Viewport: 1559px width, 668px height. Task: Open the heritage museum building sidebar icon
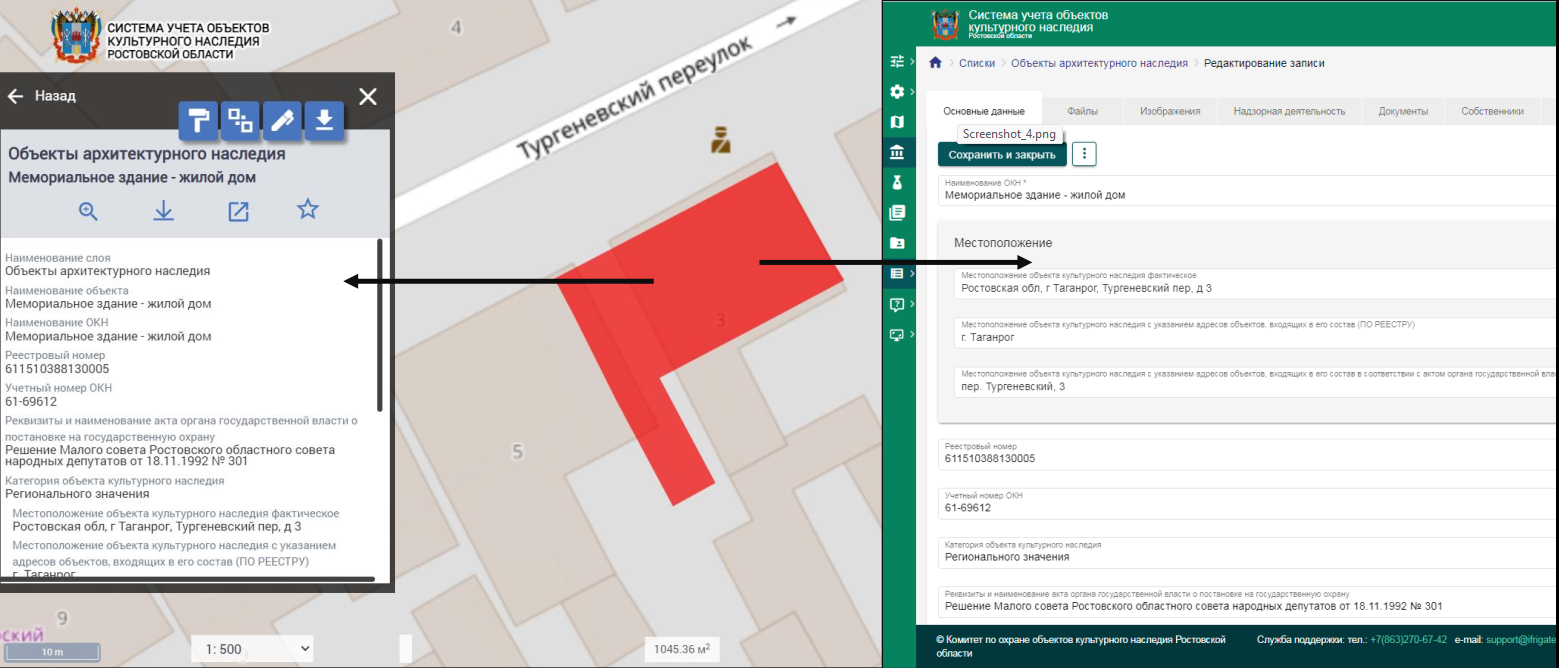(x=897, y=152)
